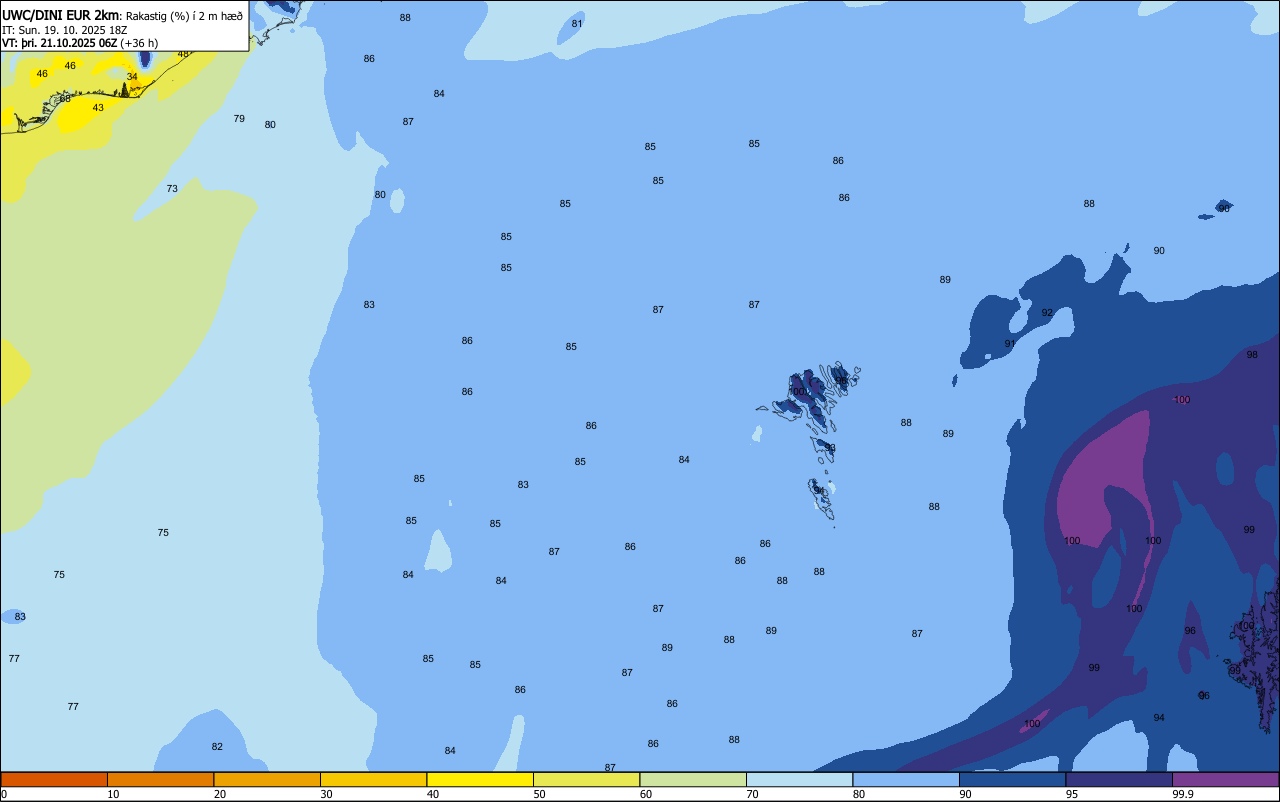This screenshot has height=802, width=1280.
Task: Click the 'Rakastig (%) í 2 m hæð' label
Action: tap(184, 16)
